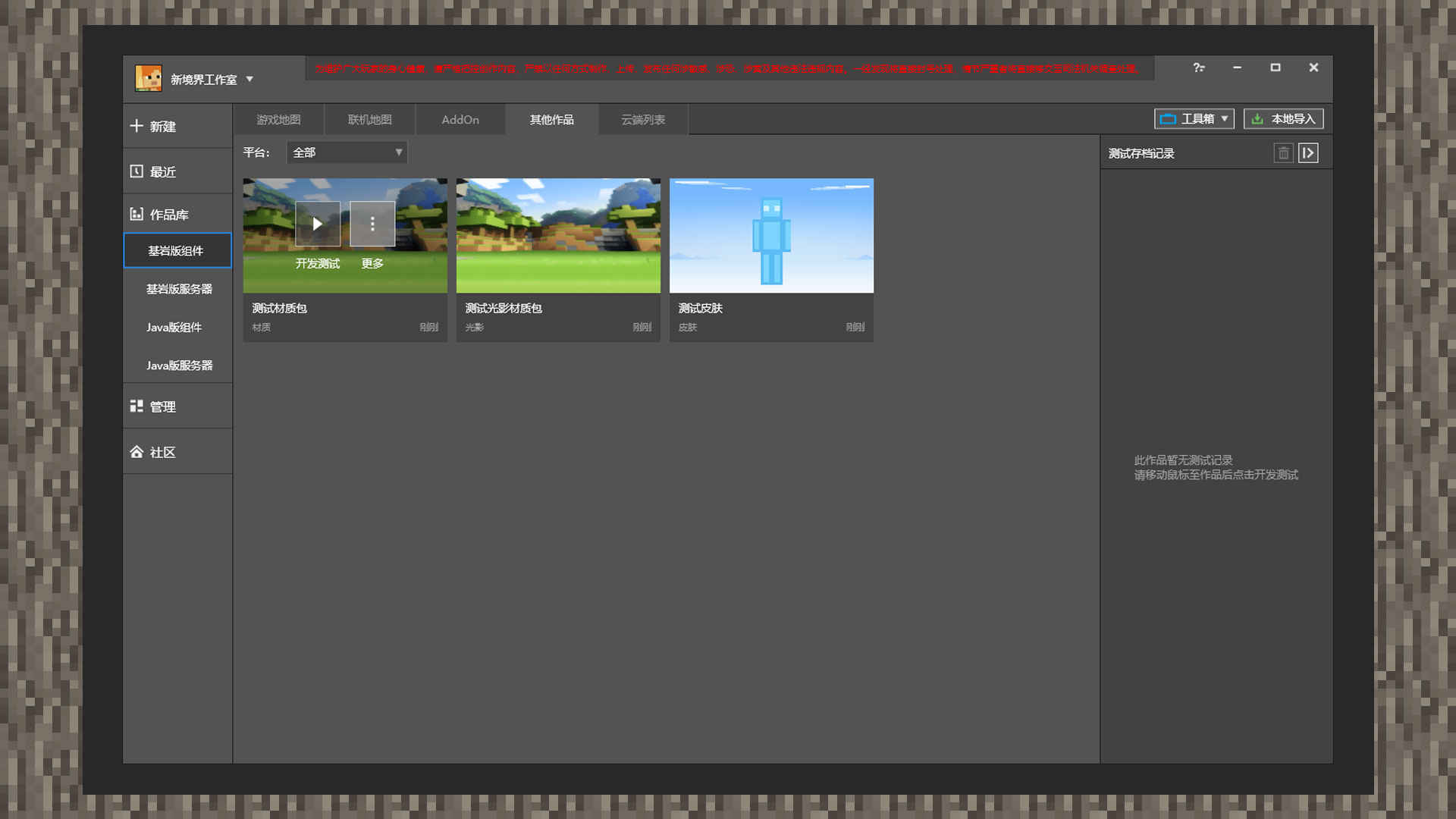
Task: Close the studio window
Action: [1314, 67]
